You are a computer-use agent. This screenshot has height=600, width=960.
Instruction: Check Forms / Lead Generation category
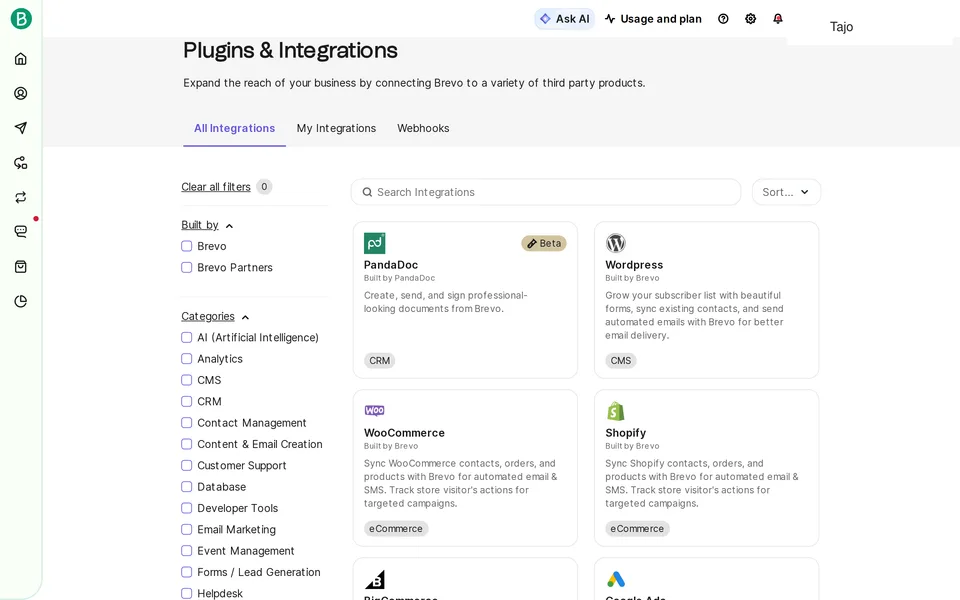click(187, 572)
